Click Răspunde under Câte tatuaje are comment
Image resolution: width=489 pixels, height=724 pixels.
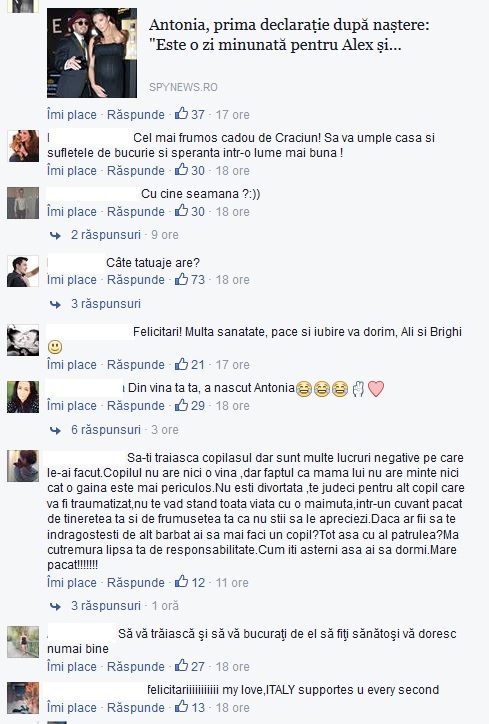[x=136, y=280]
